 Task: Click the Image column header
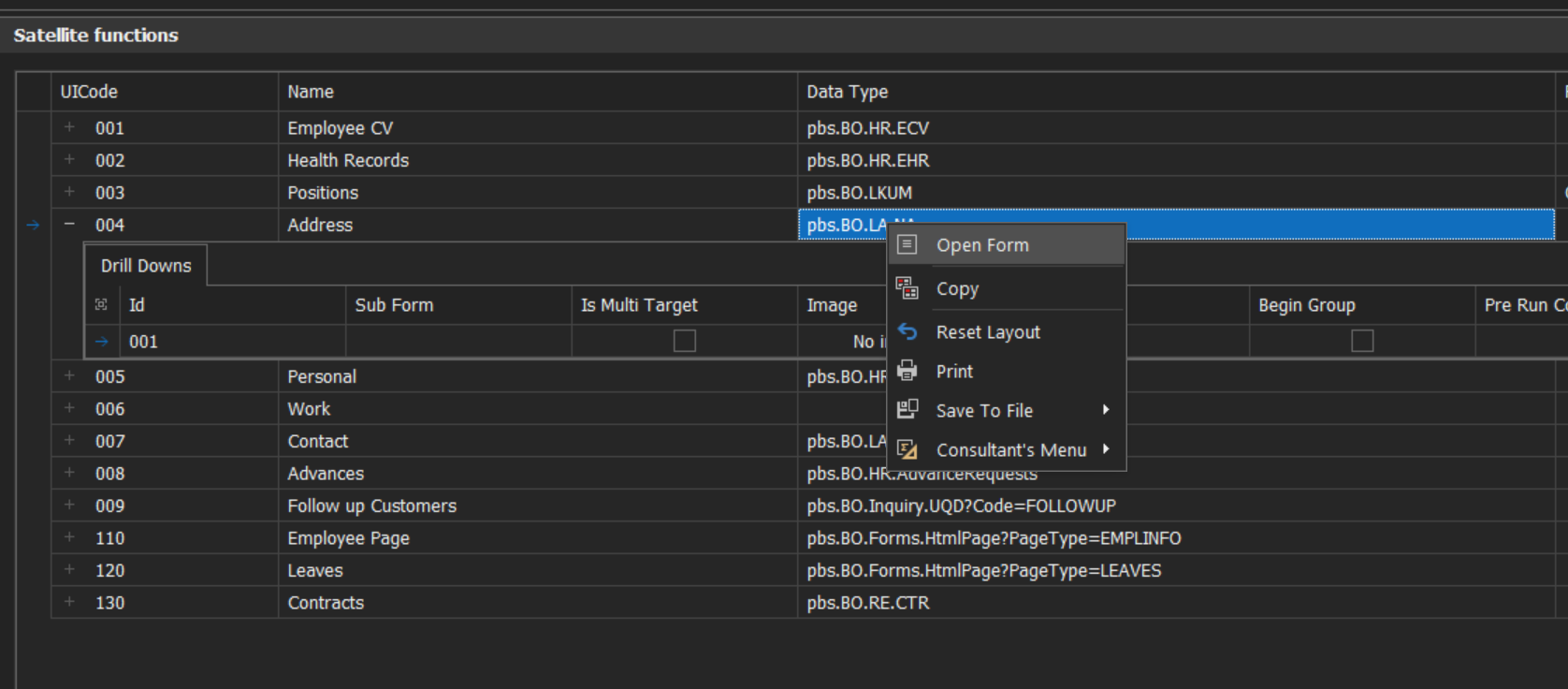[x=842, y=305]
